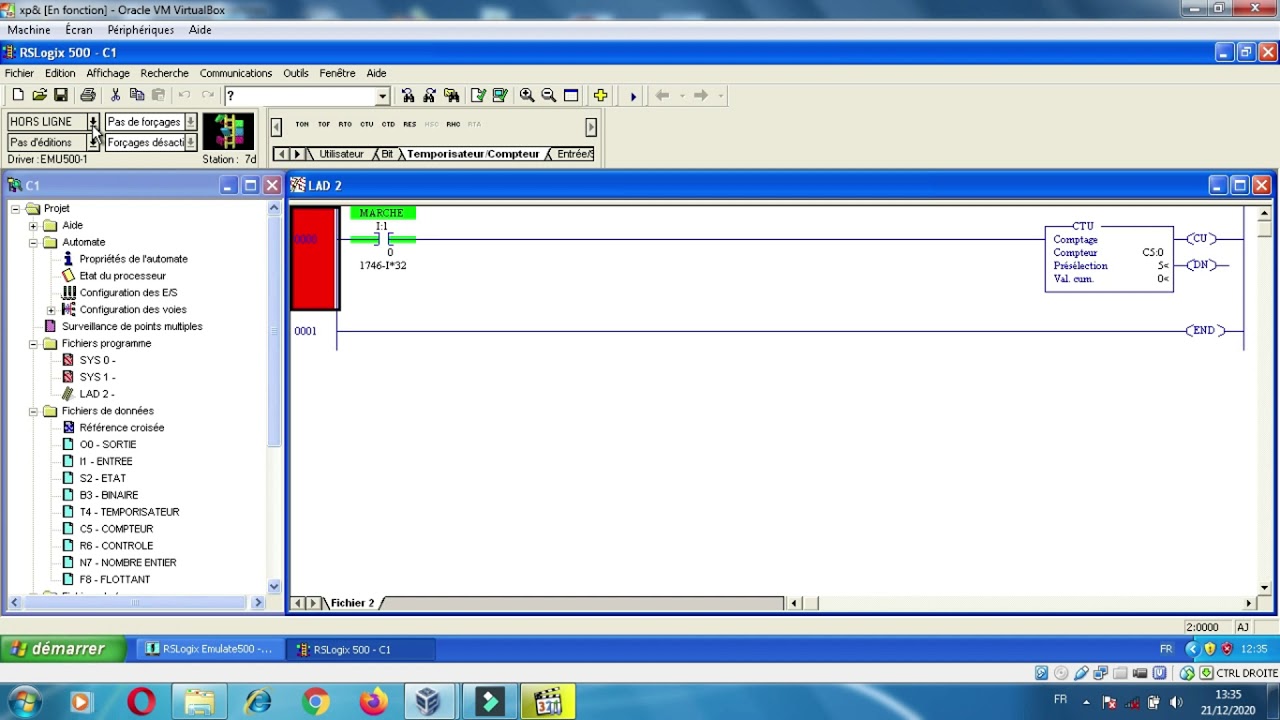Expand Configuration des voies node

(51, 310)
